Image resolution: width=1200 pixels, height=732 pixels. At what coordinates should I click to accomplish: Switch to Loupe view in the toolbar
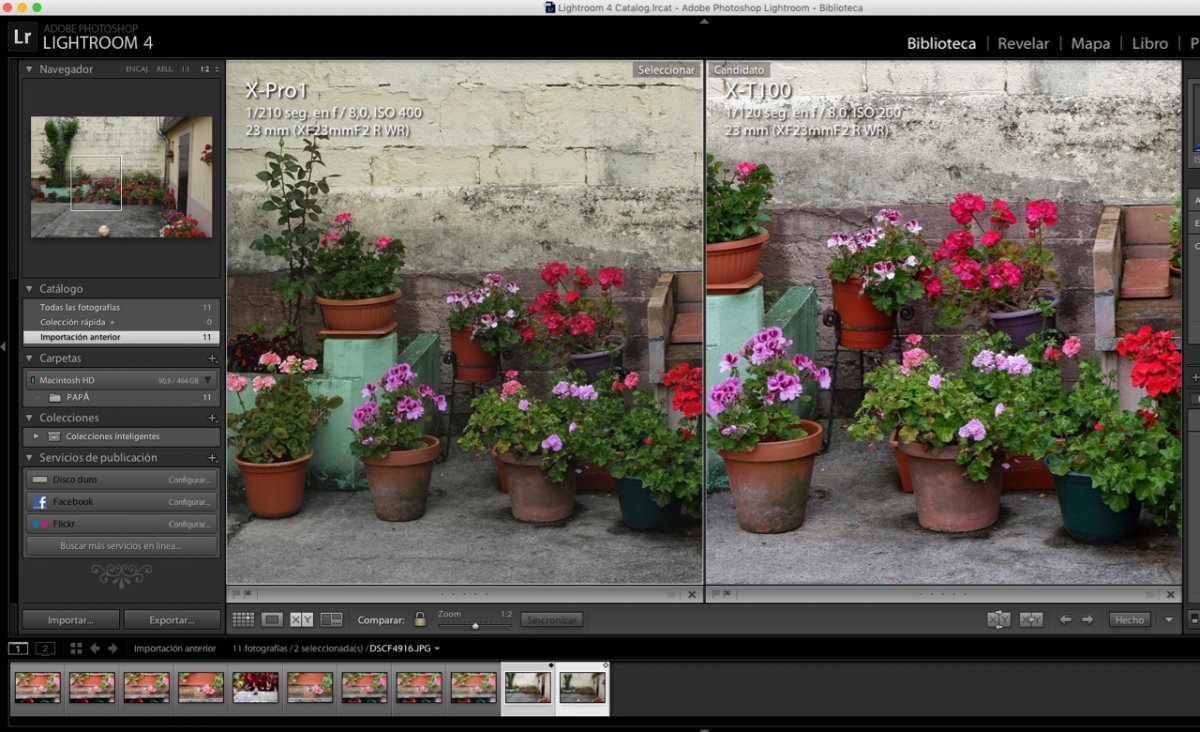272,620
